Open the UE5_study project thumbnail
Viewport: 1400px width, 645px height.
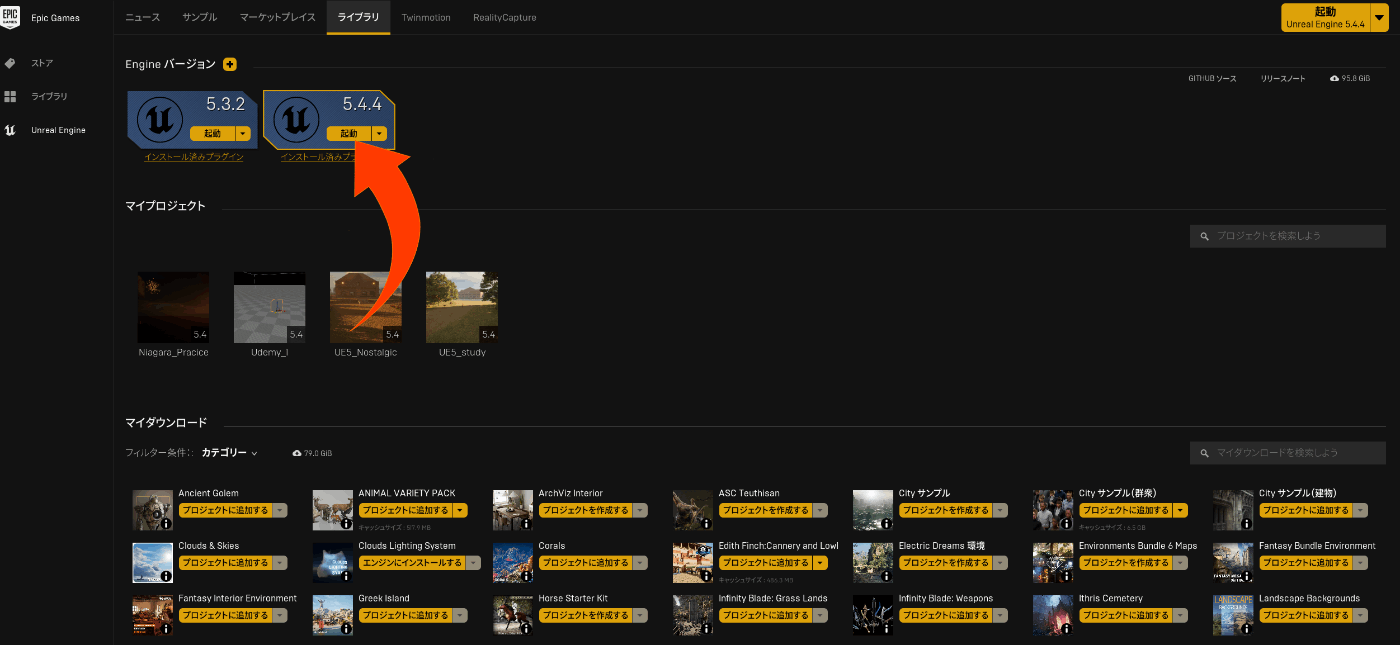[462, 307]
